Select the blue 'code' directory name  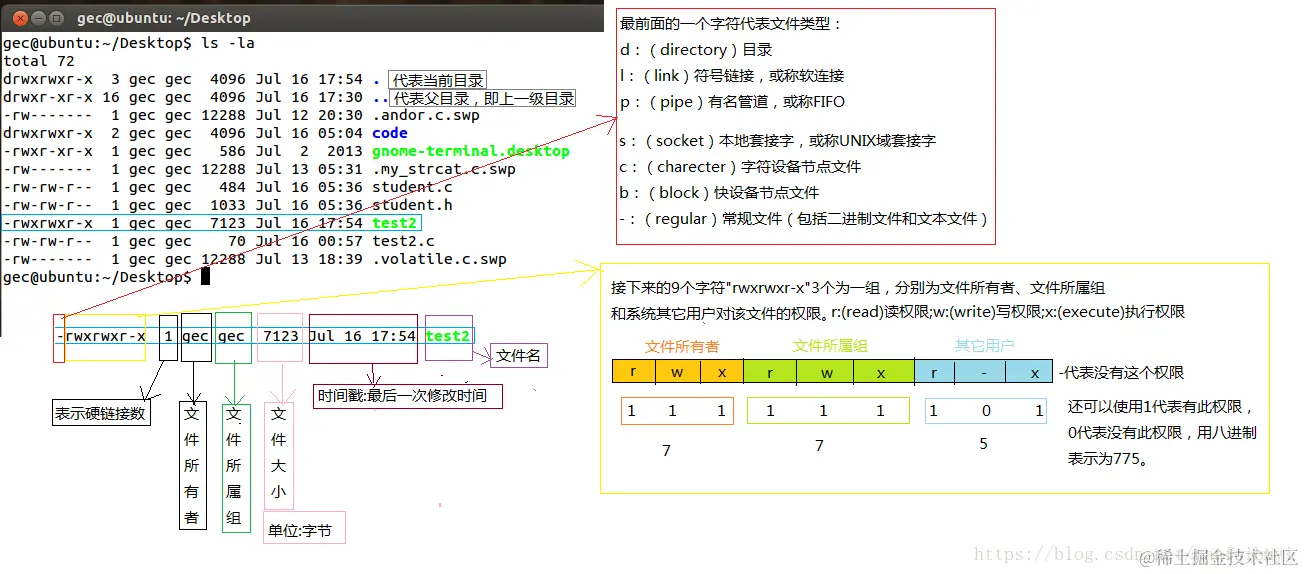point(390,133)
